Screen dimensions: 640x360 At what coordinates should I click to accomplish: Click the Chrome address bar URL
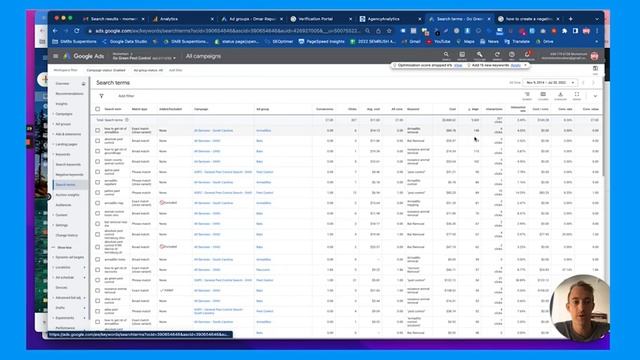227,31
